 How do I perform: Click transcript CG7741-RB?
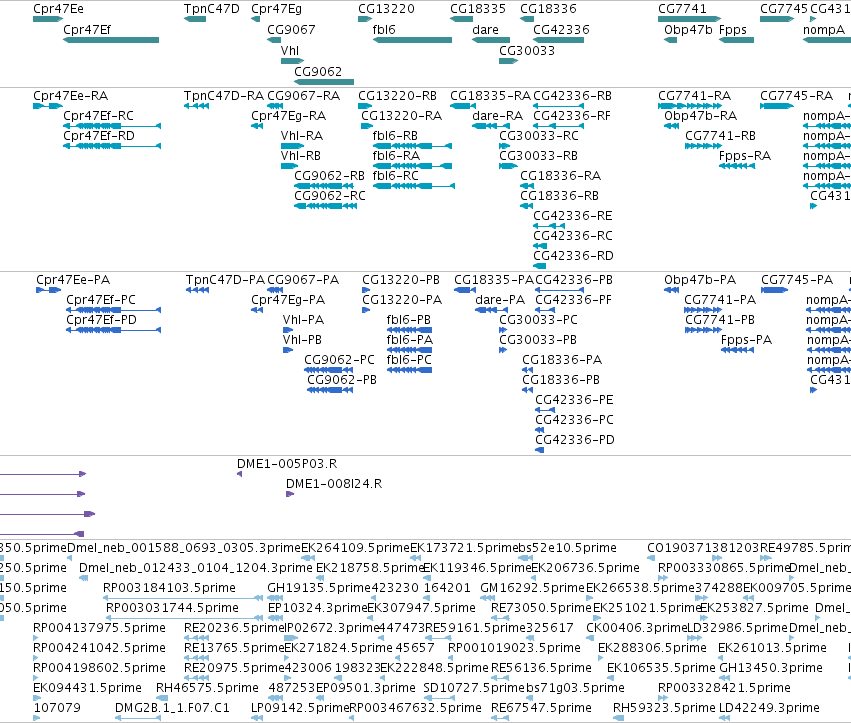point(720,136)
